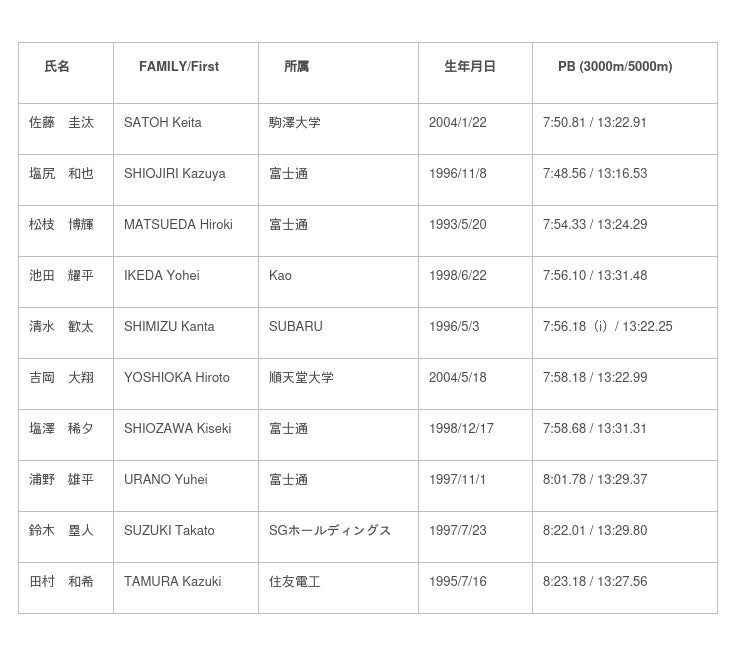Click the 住友電工 affiliation cell
This screenshot has height=654, width=740.
pos(295,582)
